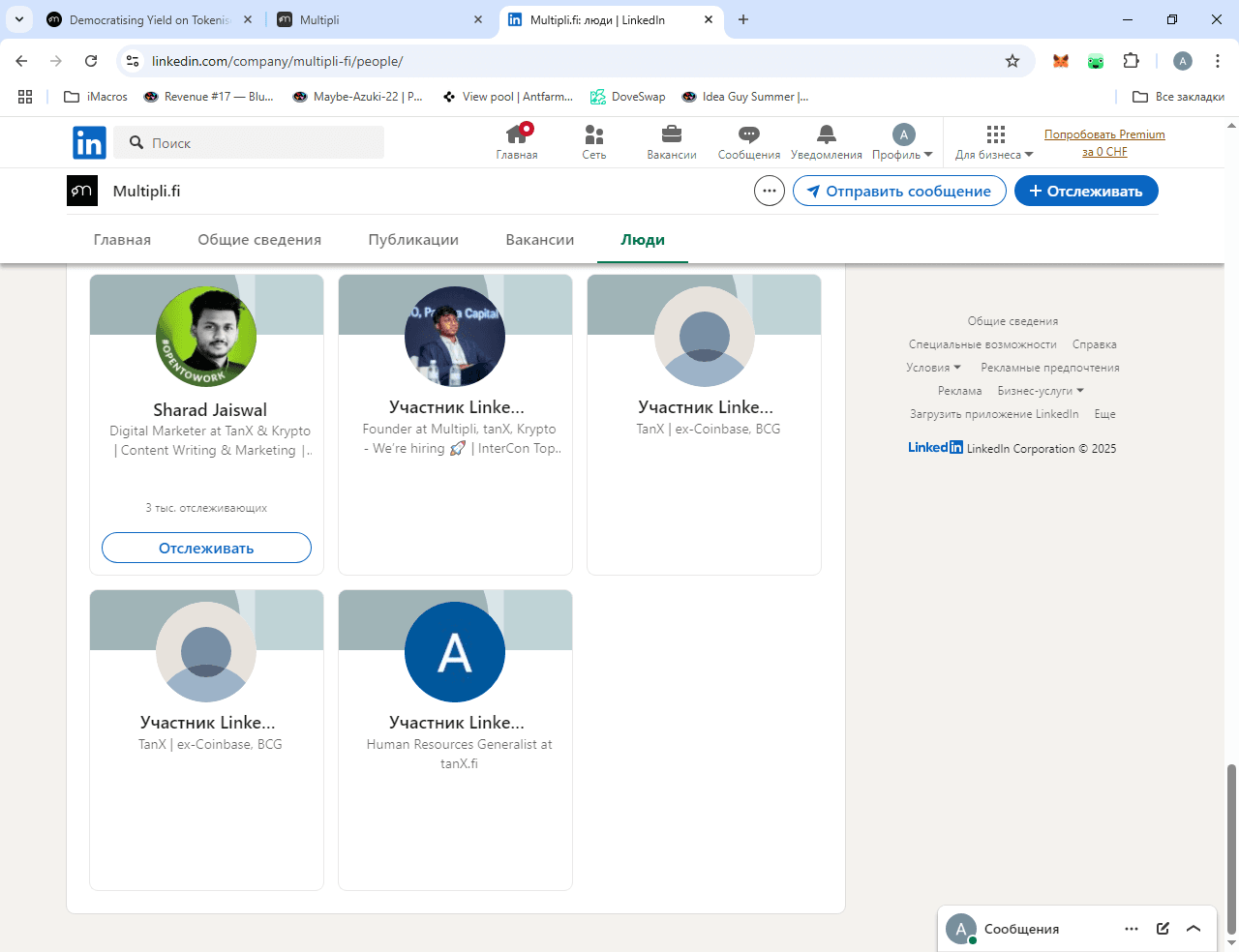Screen dimensions: 1239x952
Task: Click the Реклама footer link
Action: click(959, 391)
